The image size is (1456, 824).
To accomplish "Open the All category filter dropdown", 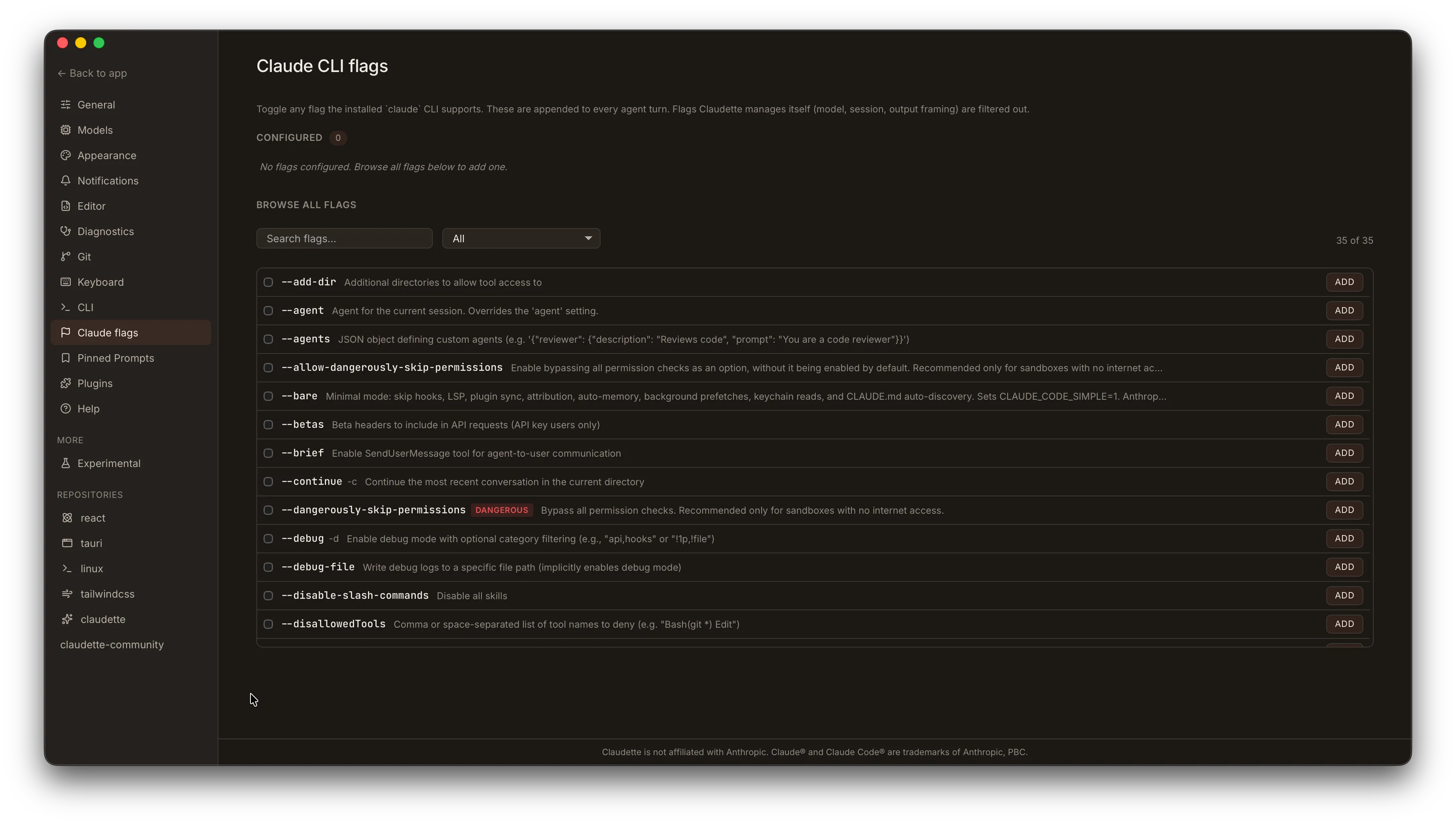I will point(521,238).
